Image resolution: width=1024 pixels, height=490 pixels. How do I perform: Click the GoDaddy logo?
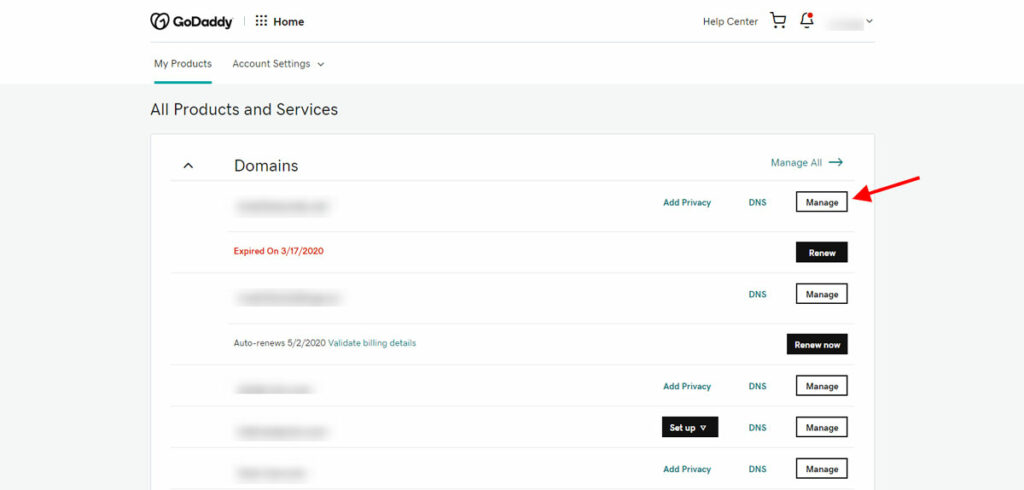coord(191,22)
